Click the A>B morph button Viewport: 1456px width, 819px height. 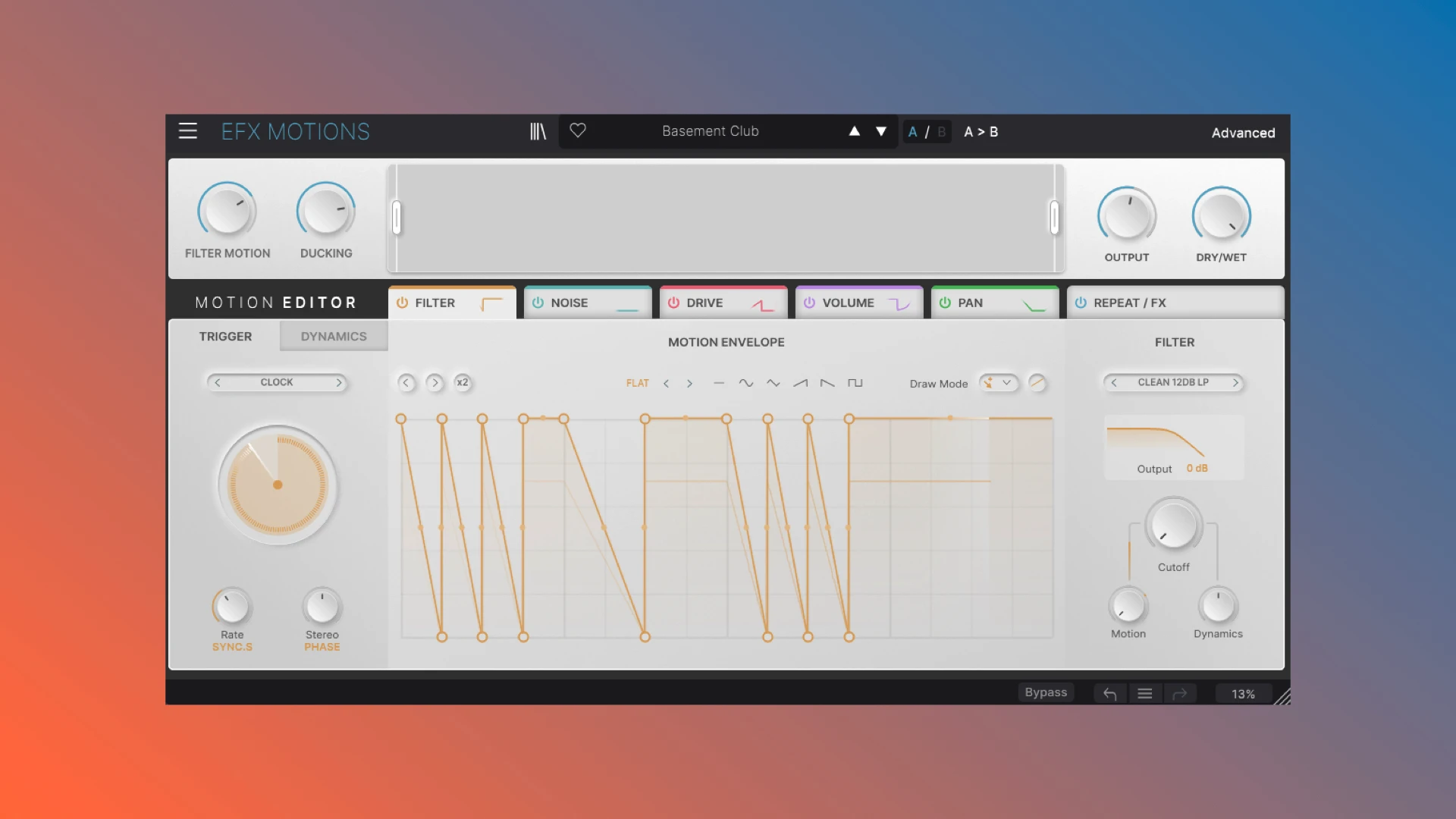(x=980, y=131)
